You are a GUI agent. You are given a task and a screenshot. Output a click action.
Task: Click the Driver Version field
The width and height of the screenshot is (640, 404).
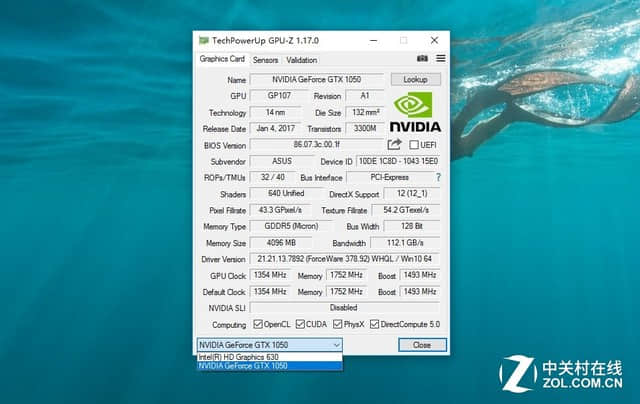pyautogui.click(x=345, y=259)
